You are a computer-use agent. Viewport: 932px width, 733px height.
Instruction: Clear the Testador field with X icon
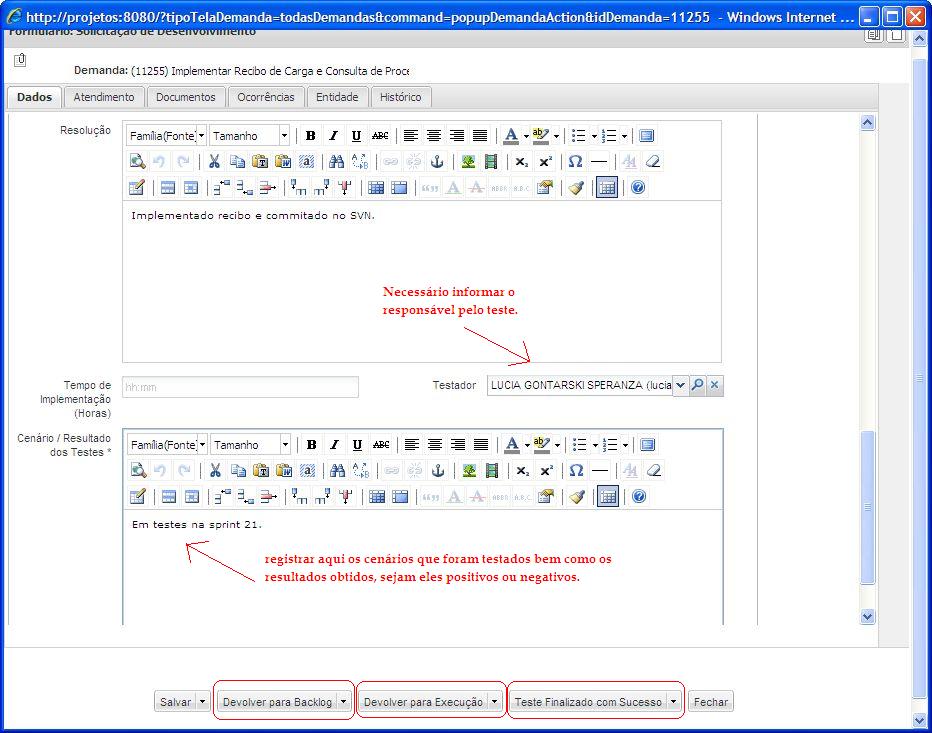click(714, 385)
